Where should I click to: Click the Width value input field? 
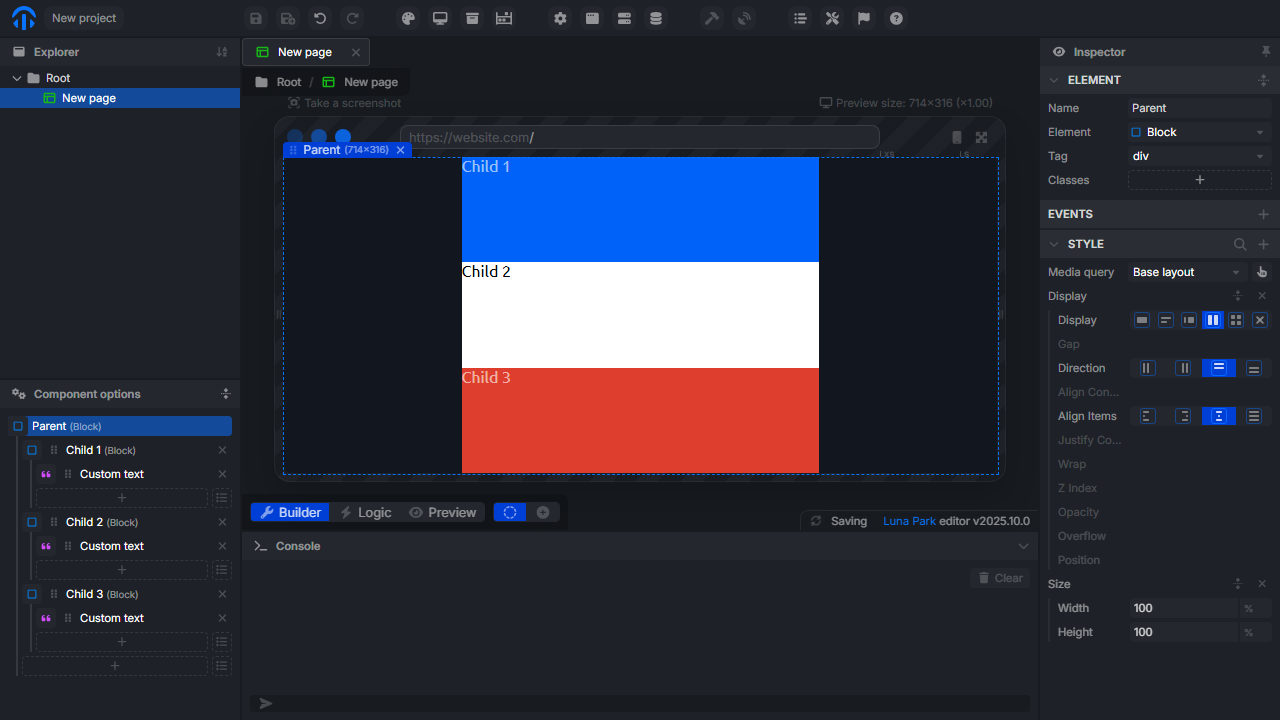[x=1184, y=608]
